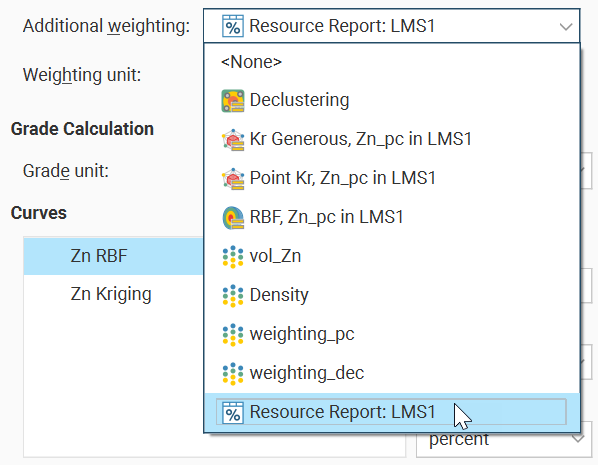Click the Additional weighting combo box field
This screenshot has width=598, height=465.
click(392, 26)
